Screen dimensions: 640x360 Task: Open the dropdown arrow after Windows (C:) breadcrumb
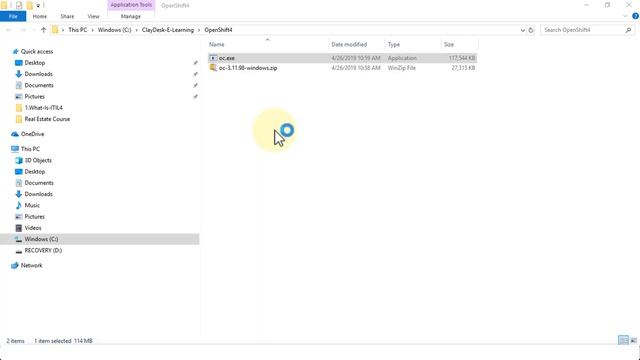pos(137,30)
